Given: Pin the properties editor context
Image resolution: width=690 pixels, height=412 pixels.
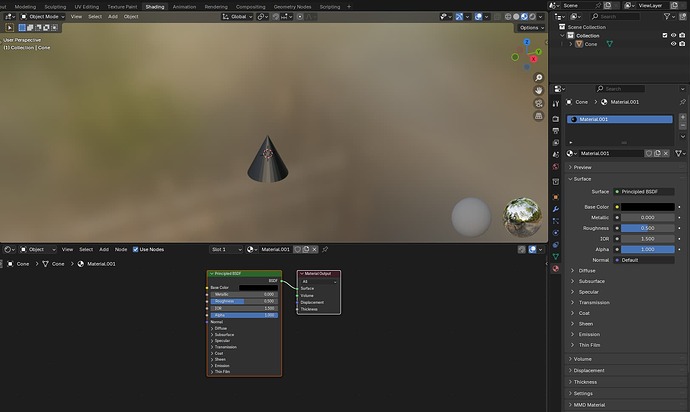Looking at the screenshot, I should click(x=683, y=102).
